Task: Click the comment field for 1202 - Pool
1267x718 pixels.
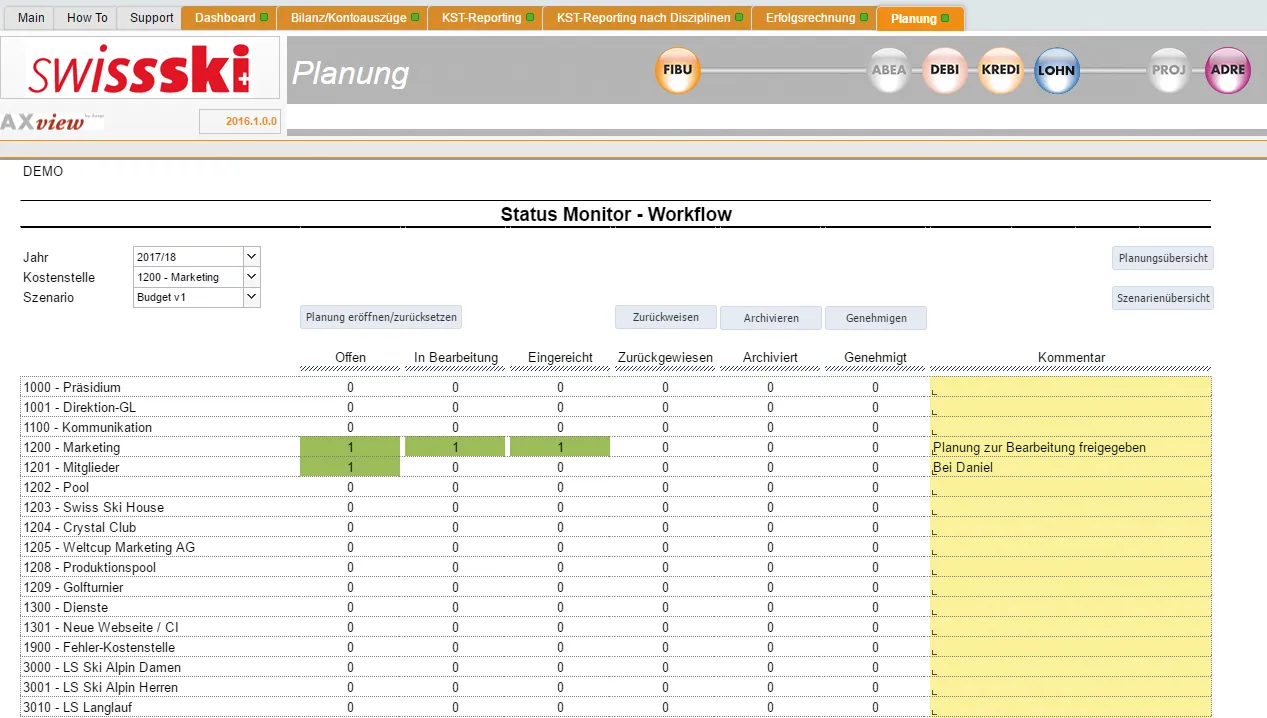Action: [1071, 487]
